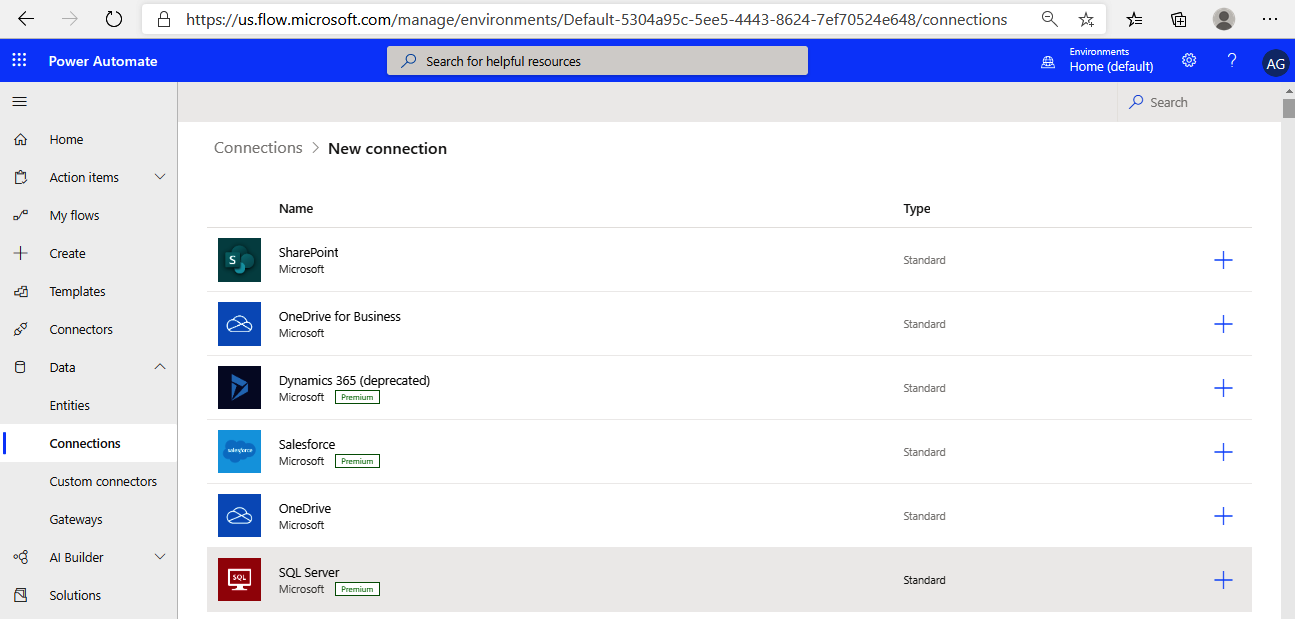The height and width of the screenshot is (619, 1295).
Task: Sort by the Type column header
Action: coord(917,209)
